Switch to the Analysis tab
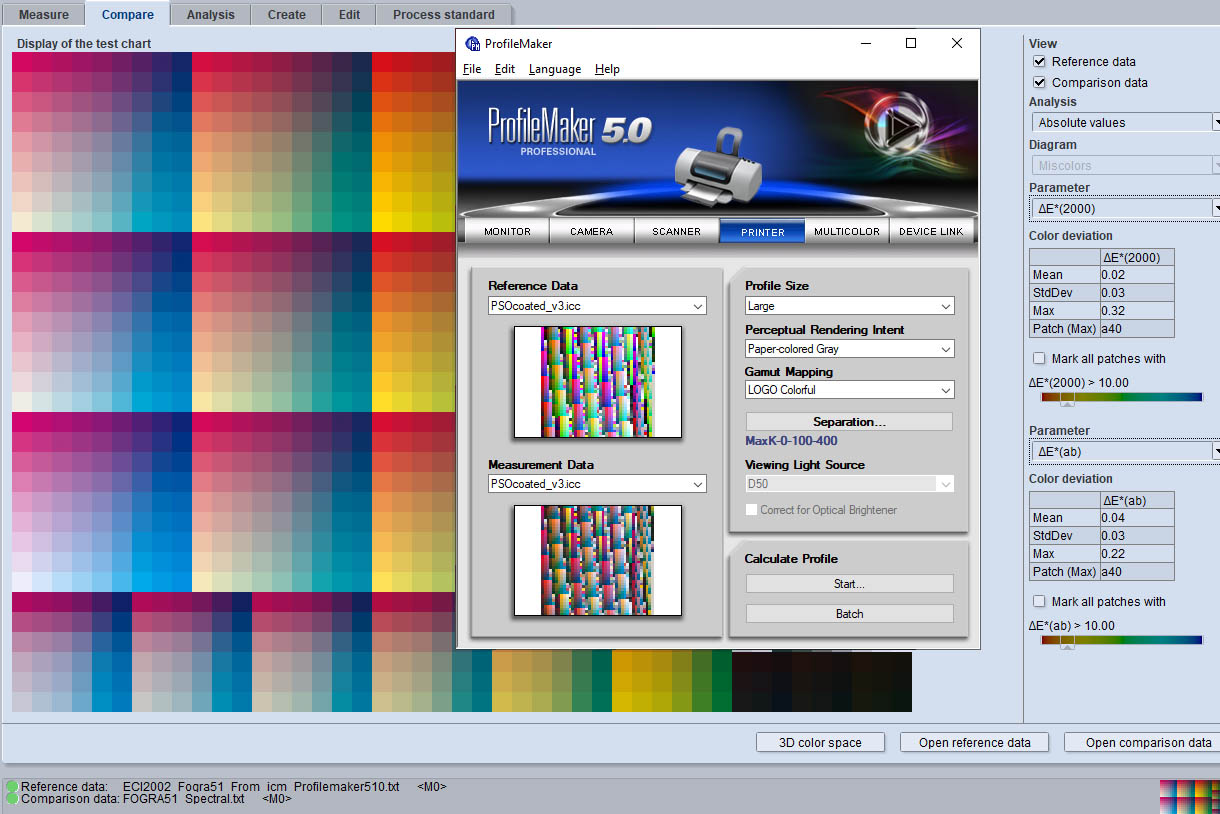The image size is (1220, 814). tap(210, 15)
